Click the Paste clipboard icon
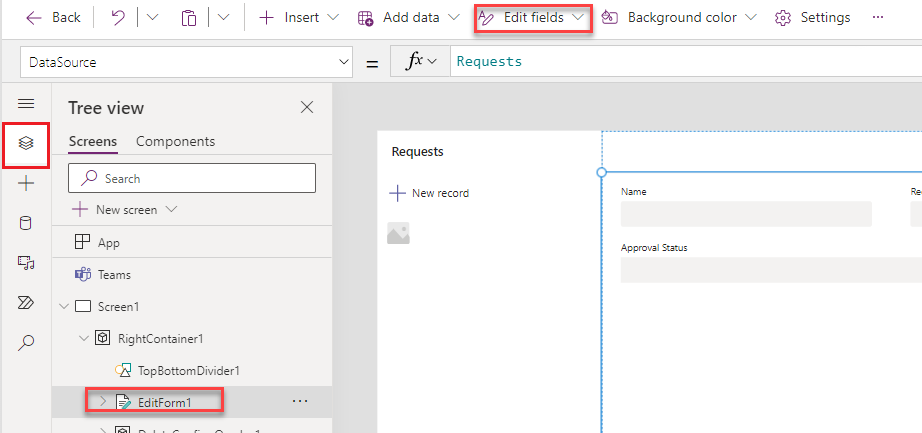Screen dimensions: 922x433 (189, 18)
